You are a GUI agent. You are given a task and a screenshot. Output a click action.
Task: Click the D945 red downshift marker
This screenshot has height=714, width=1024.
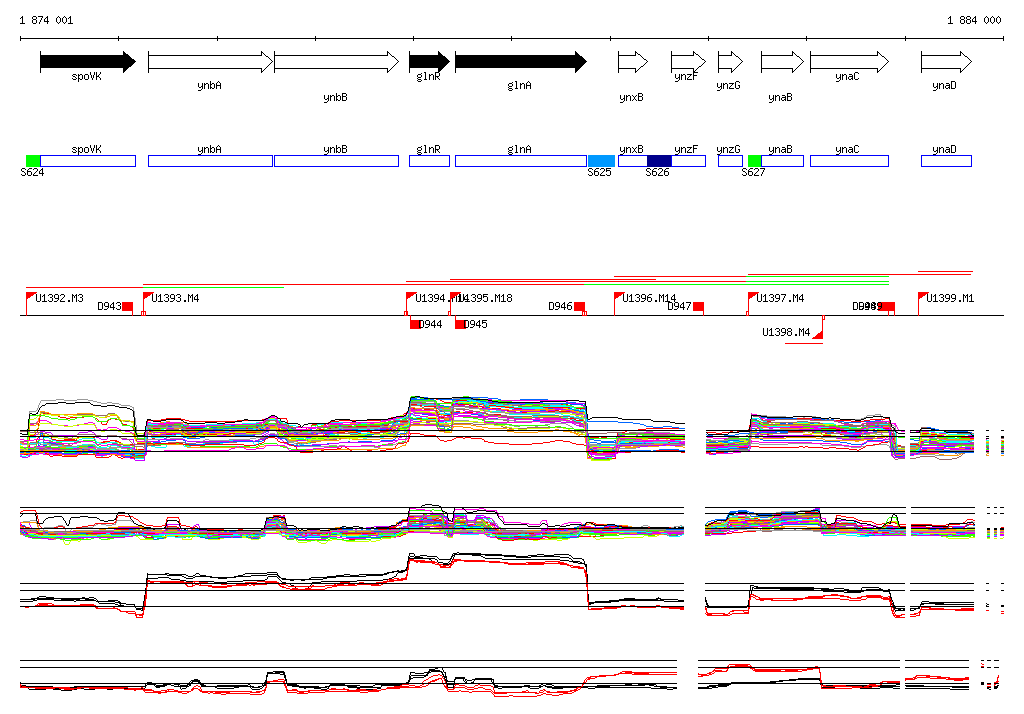[460, 324]
